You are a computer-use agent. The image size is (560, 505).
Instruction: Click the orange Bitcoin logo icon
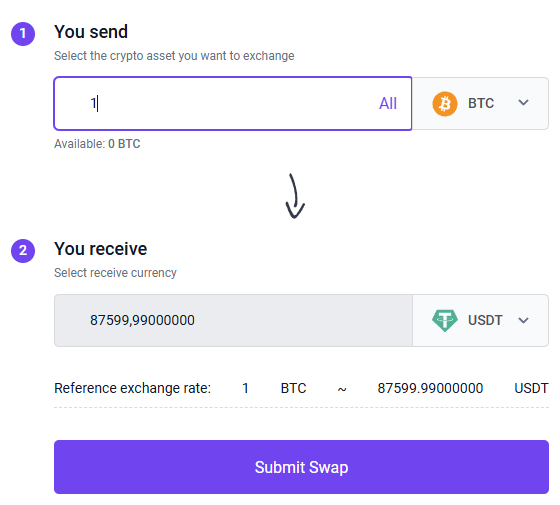coord(445,104)
